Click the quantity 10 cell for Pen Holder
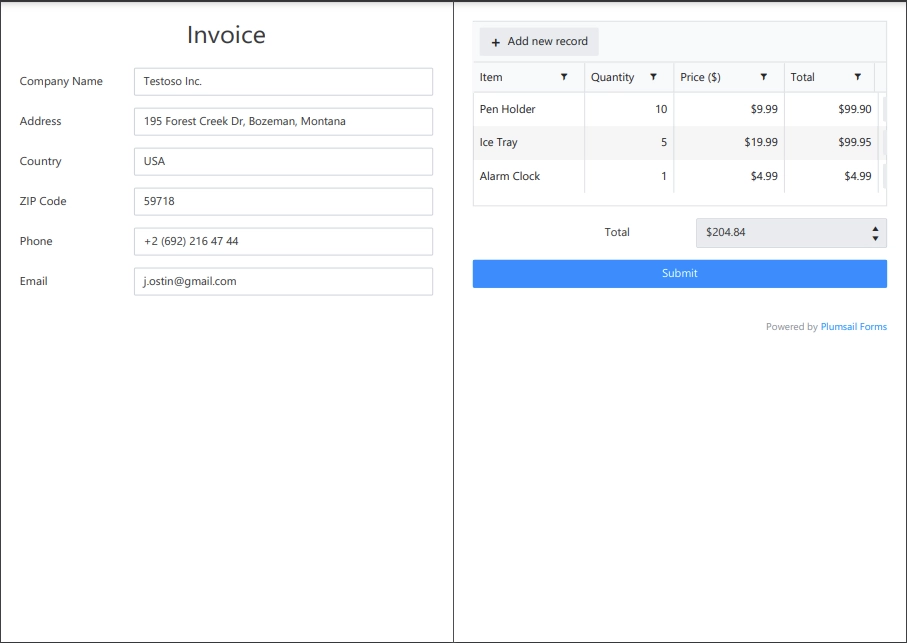This screenshot has height=643, width=907. (x=629, y=109)
